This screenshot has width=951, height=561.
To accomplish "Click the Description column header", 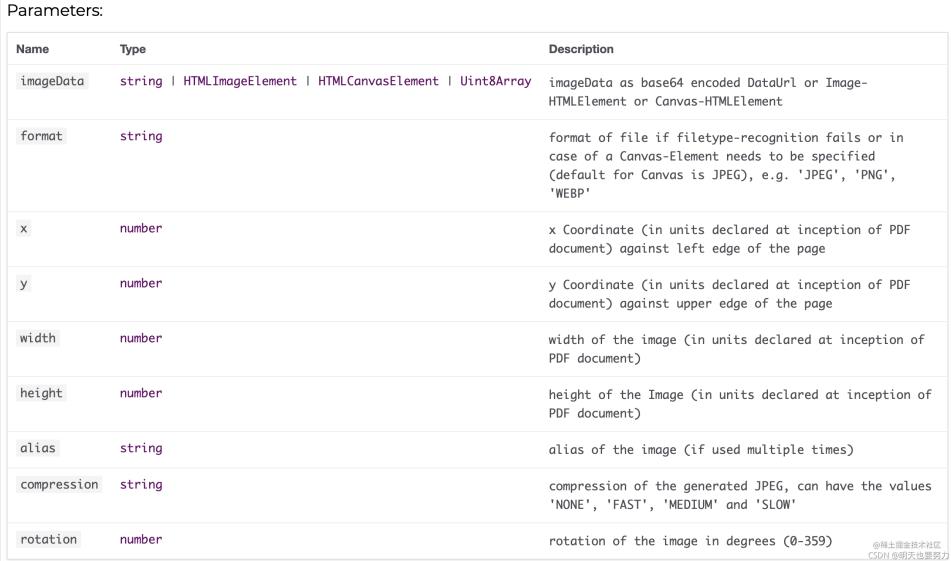I will pos(581,49).
